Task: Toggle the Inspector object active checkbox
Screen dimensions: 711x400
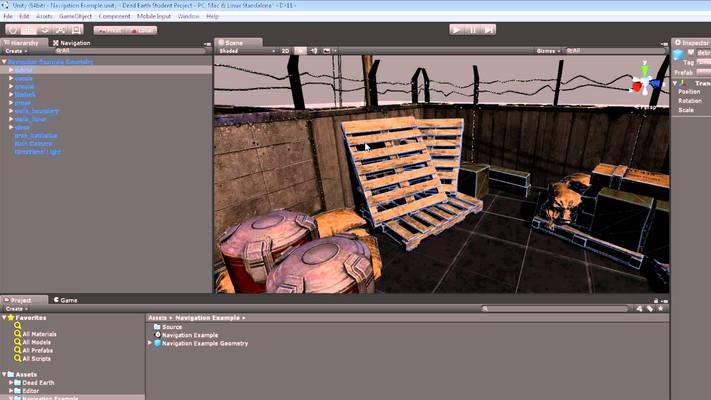Action: click(691, 53)
